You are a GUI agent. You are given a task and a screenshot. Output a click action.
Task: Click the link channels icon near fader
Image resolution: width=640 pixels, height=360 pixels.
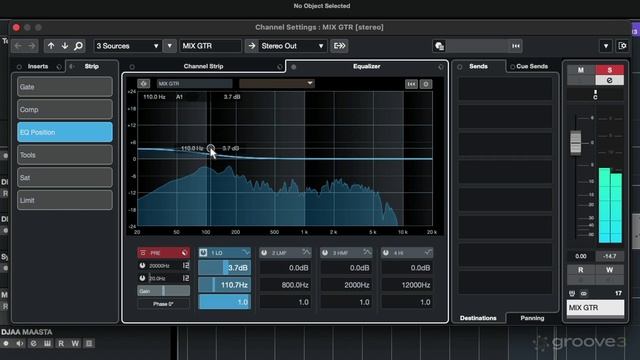[x=584, y=293]
